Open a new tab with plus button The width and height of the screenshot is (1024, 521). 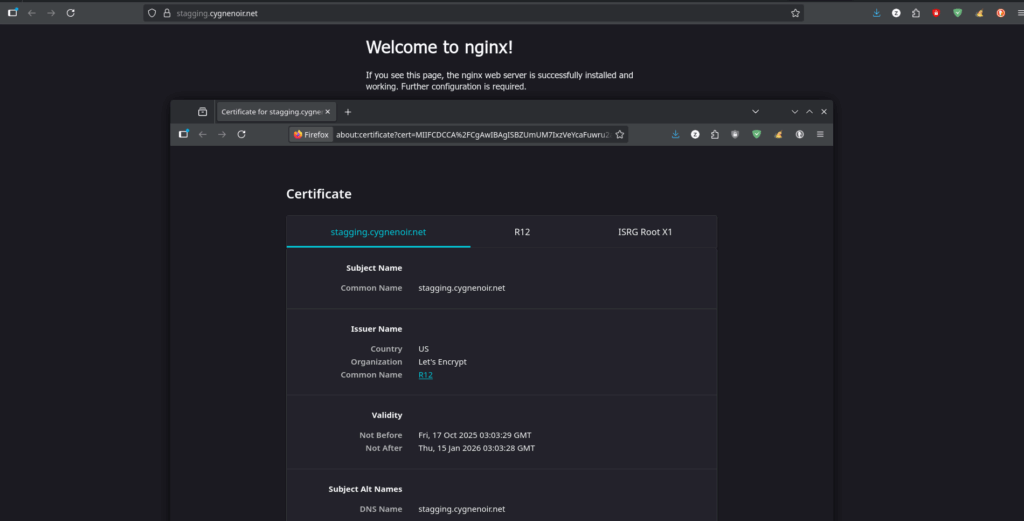pos(348,112)
